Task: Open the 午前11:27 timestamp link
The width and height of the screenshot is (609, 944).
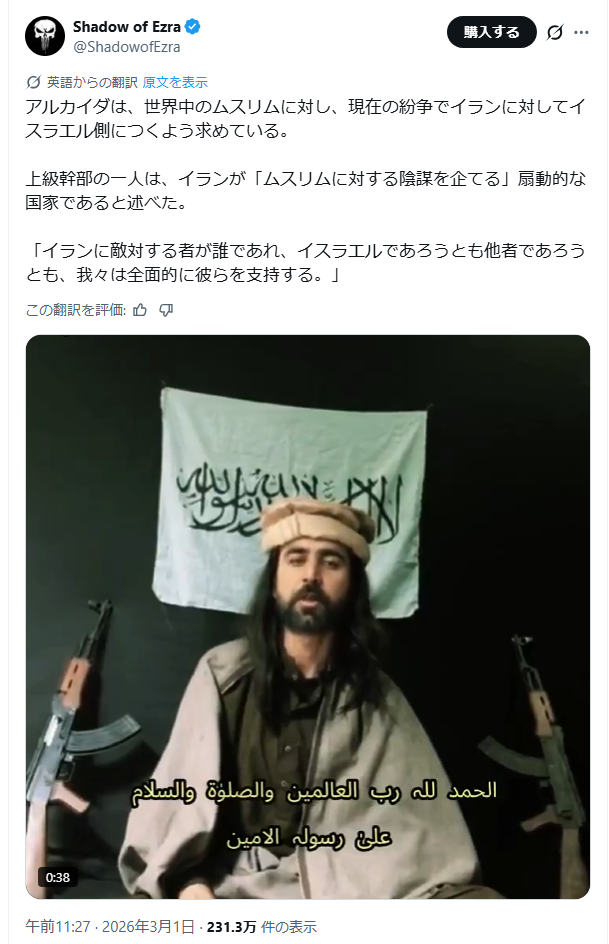Action: [x=58, y=927]
